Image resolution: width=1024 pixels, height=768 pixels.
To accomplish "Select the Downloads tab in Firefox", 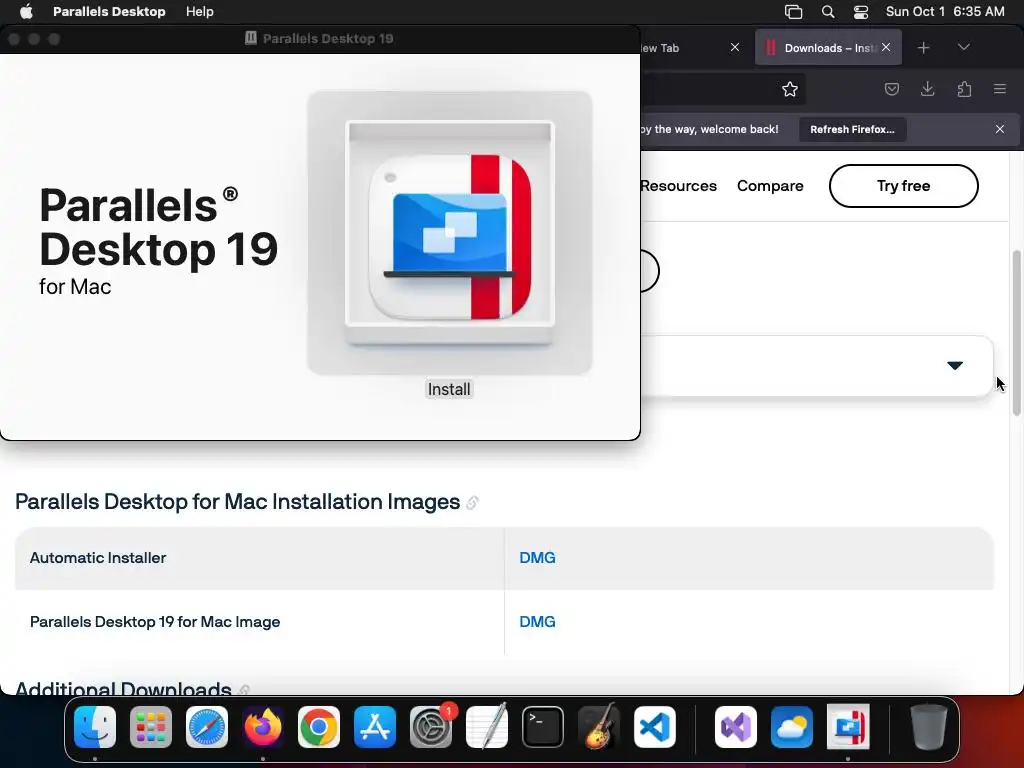I will [x=828, y=48].
